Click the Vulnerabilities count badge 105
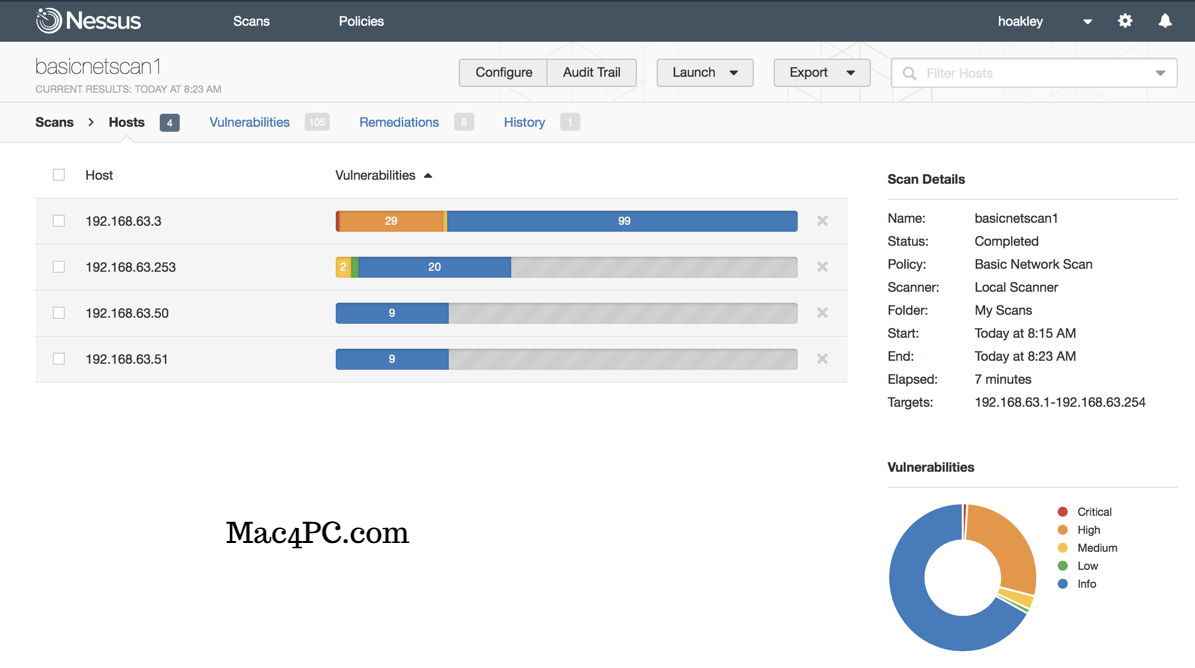 (317, 122)
